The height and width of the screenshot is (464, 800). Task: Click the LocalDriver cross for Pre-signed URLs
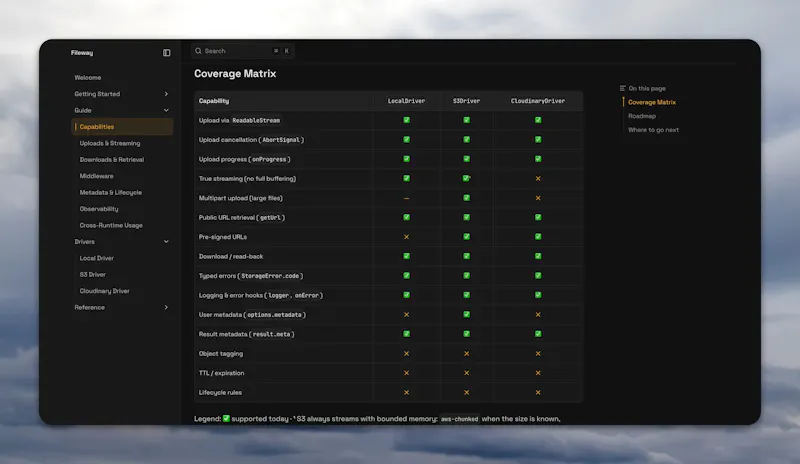coord(406,237)
